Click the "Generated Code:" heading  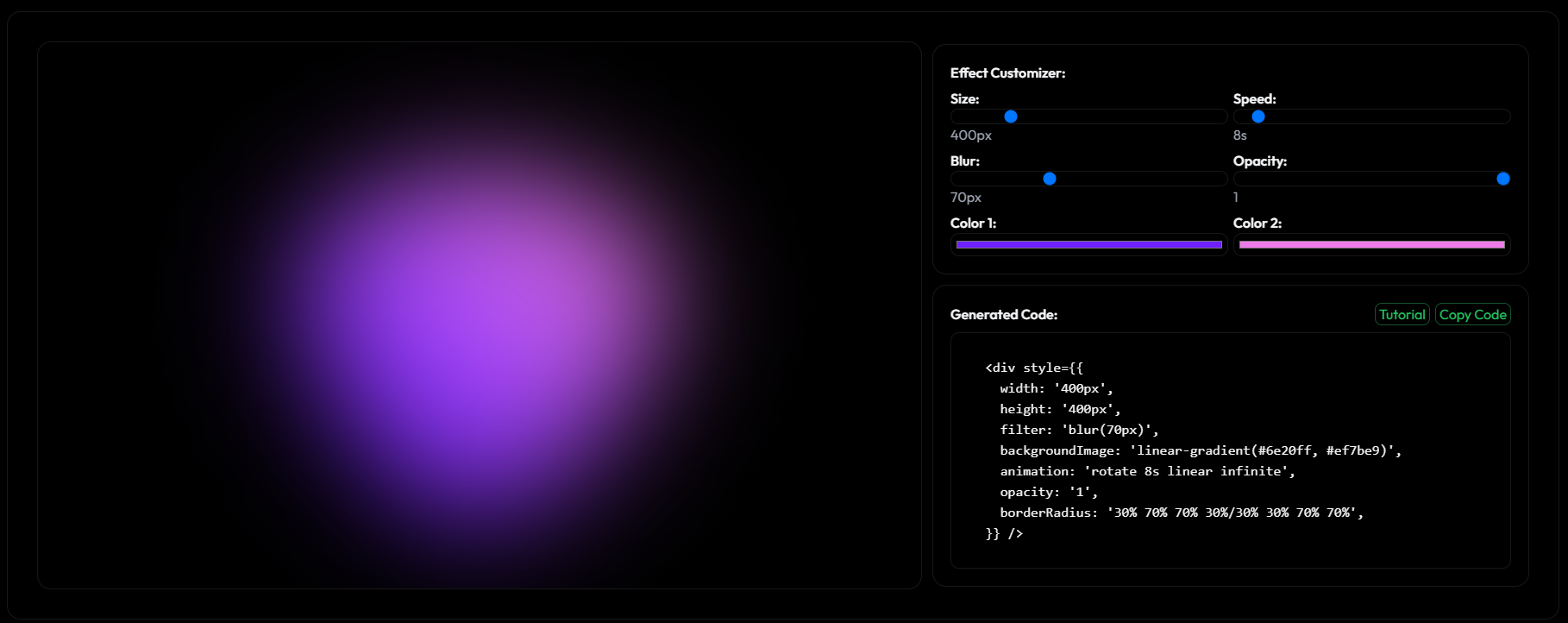1004,315
